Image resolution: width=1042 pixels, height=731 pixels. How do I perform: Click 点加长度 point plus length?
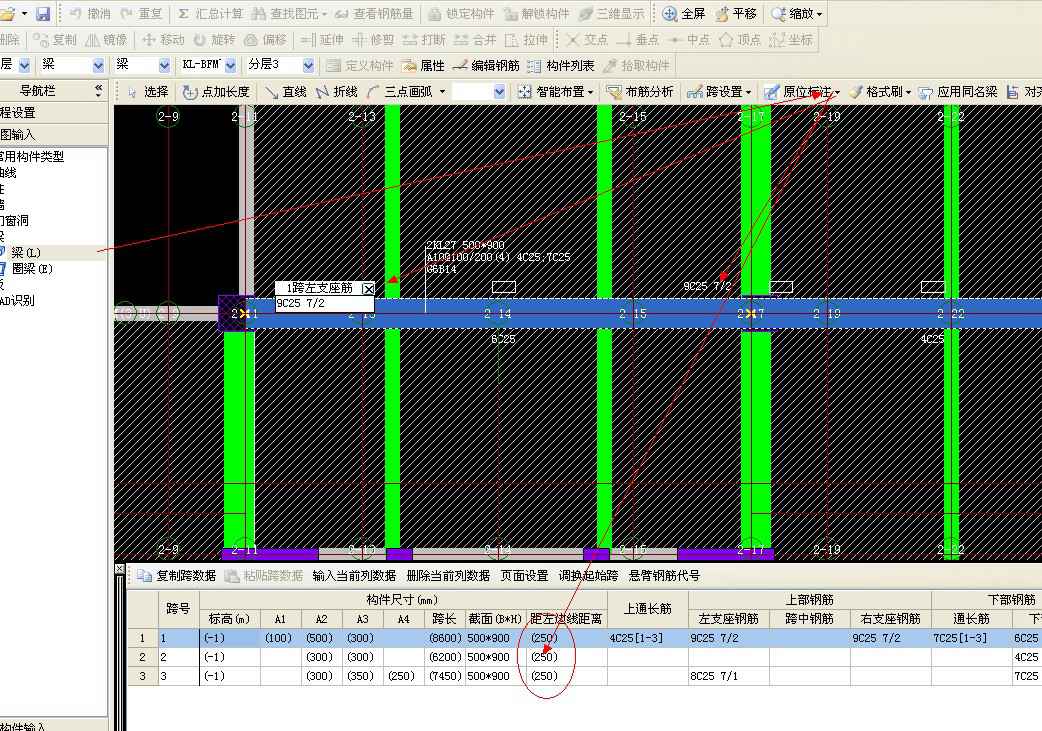tap(216, 92)
